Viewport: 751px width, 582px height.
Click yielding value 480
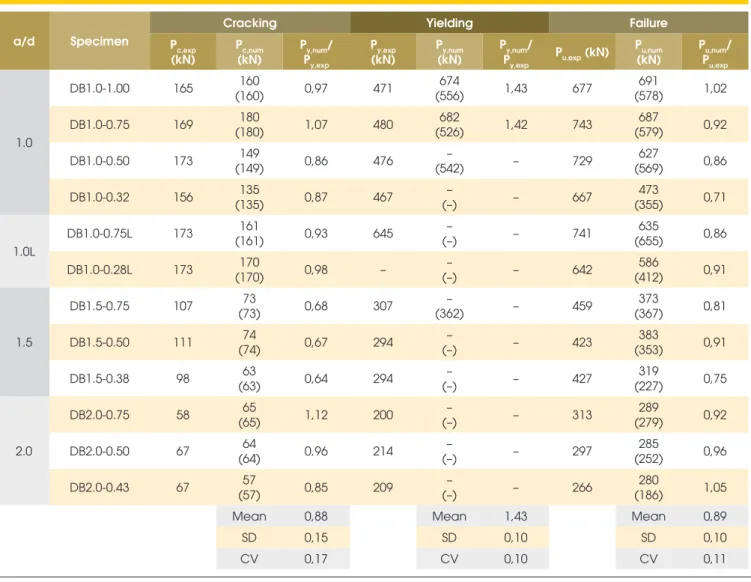click(x=383, y=125)
